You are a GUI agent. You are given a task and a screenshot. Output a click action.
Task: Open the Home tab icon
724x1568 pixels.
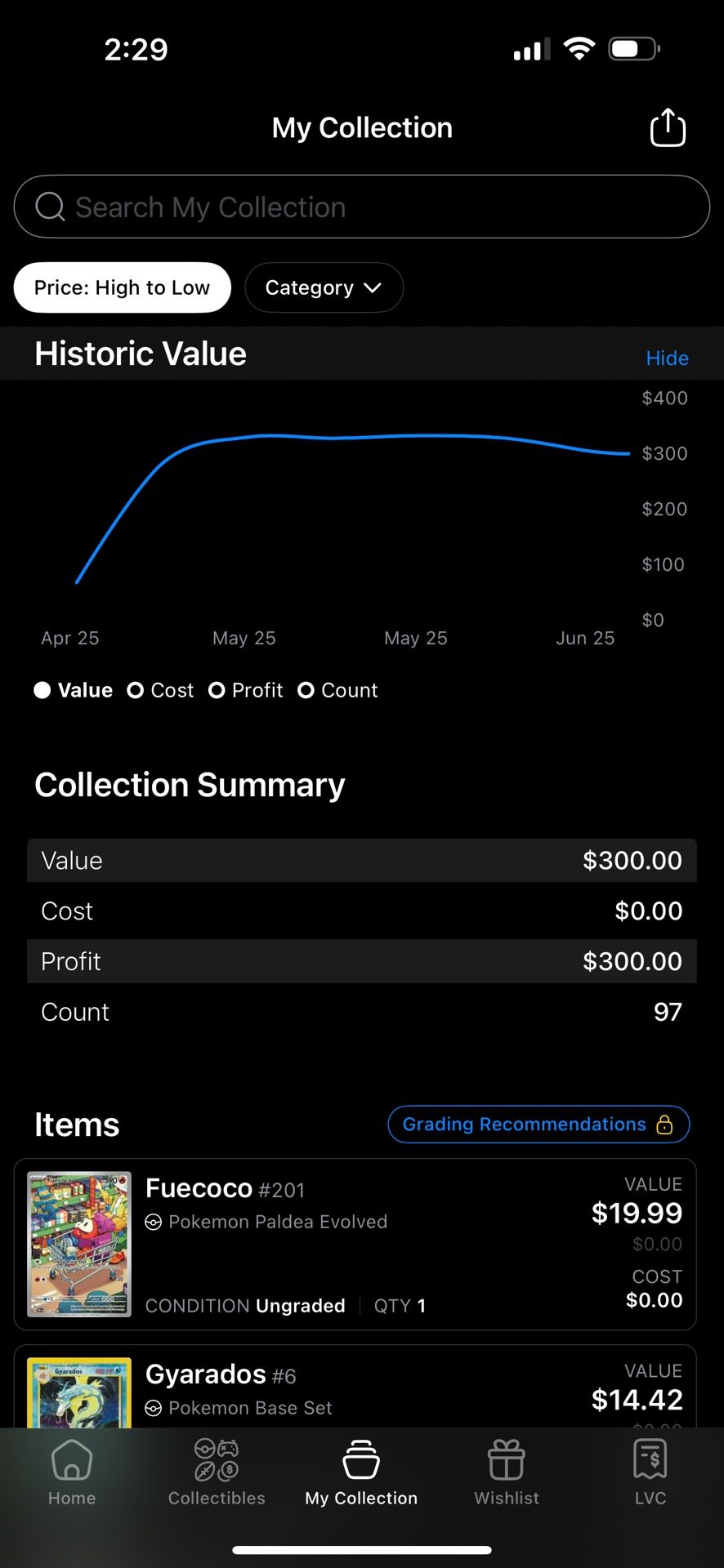[x=72, y=1460]
